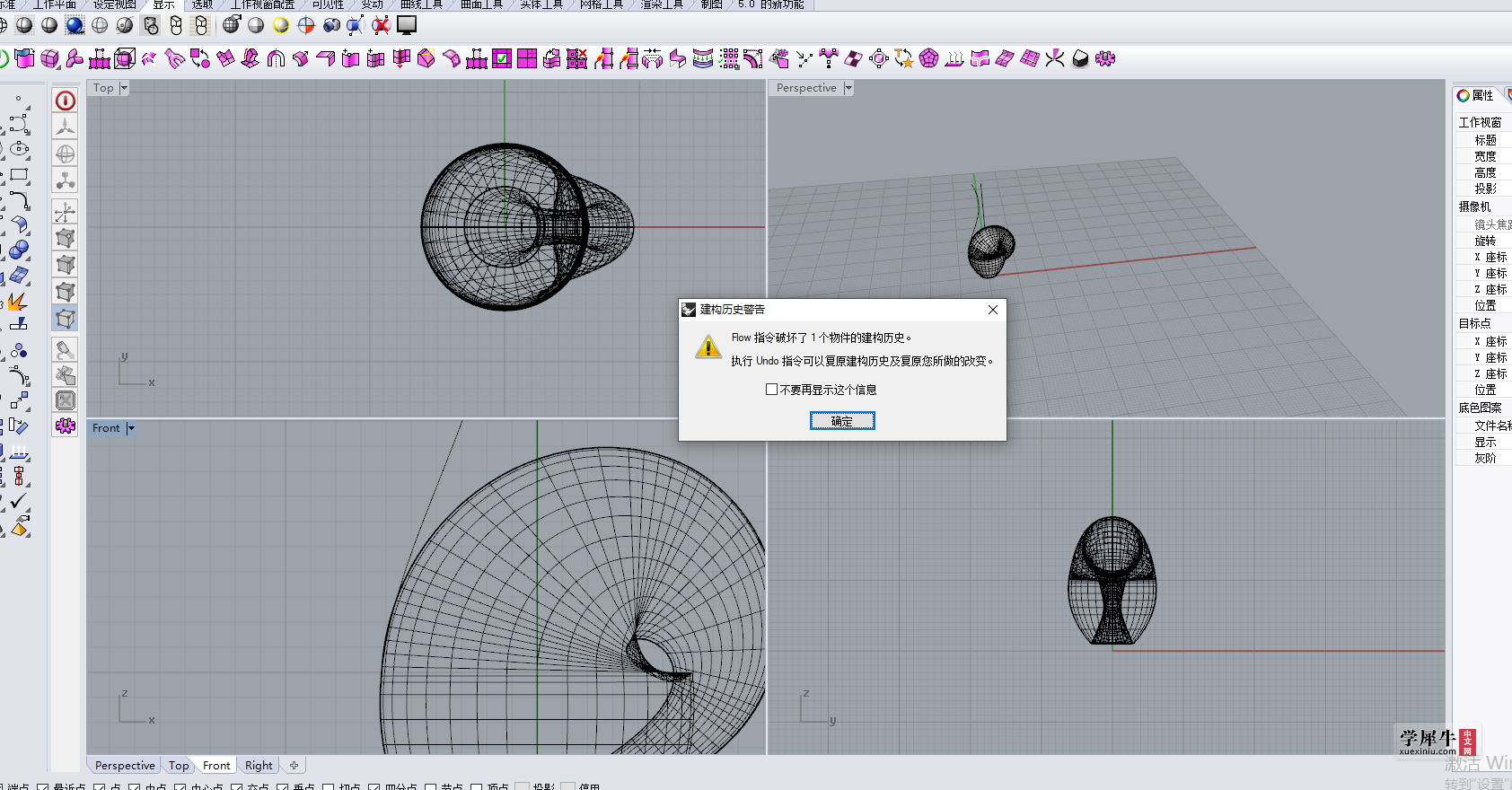1512x790 pixels.
Task: Click the checkmark tool in the left sidebar
Action: pyautogui.click(x=19, y=501)
